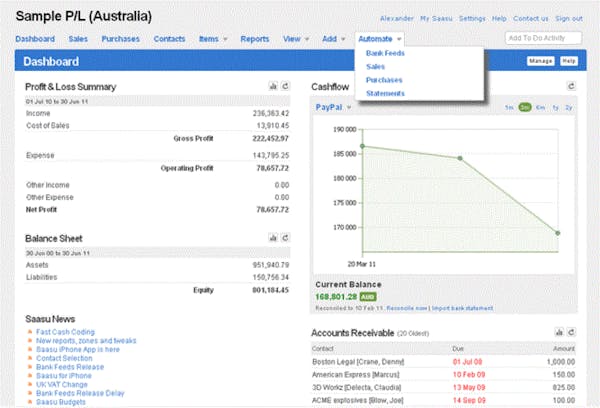Refresh the Cashflow panel
Screen dimensions: 600x408
pos(571,86)
